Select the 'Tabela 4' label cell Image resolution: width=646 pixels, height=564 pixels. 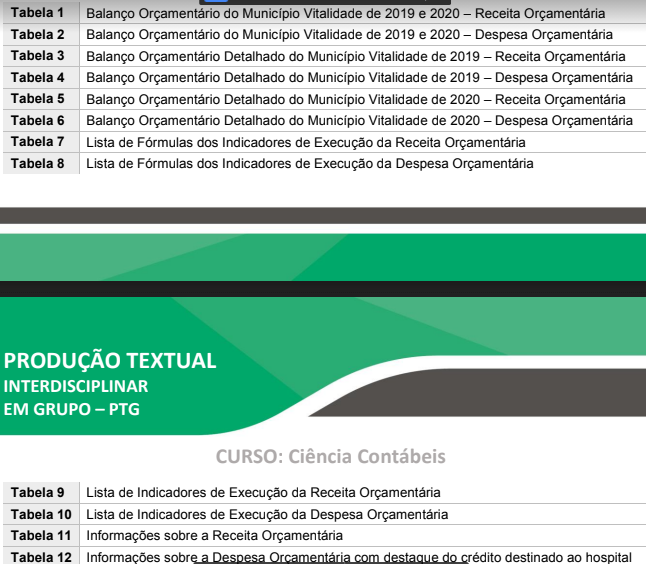[x=41, y=77]
